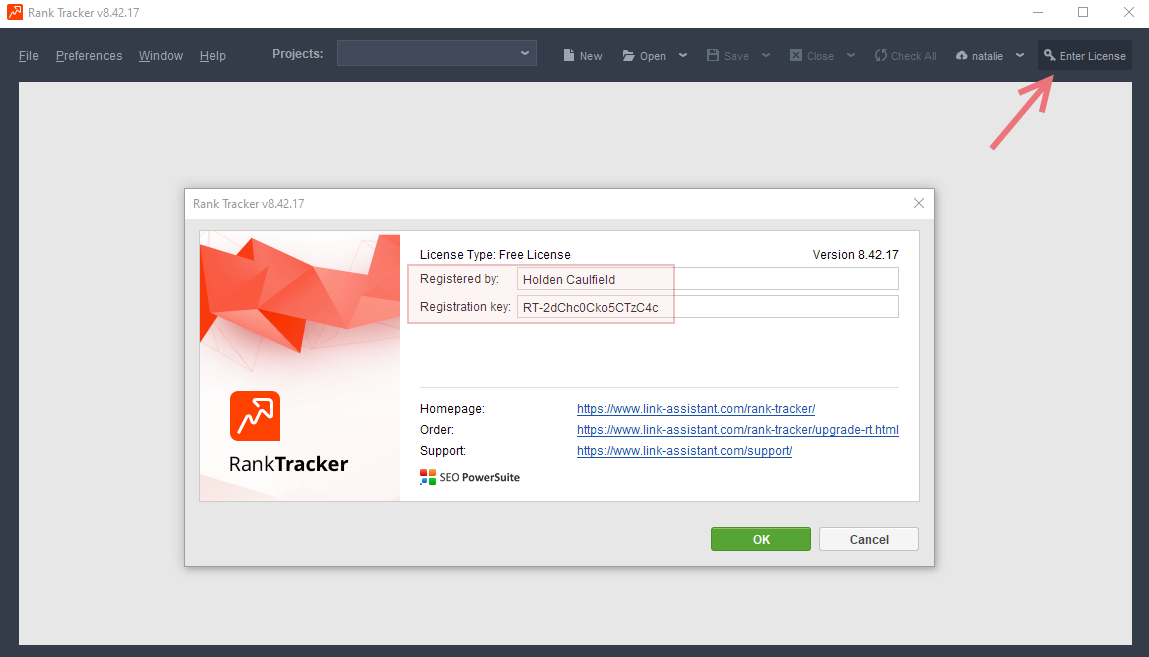Click the Registered by input field

tap(707, 279)
